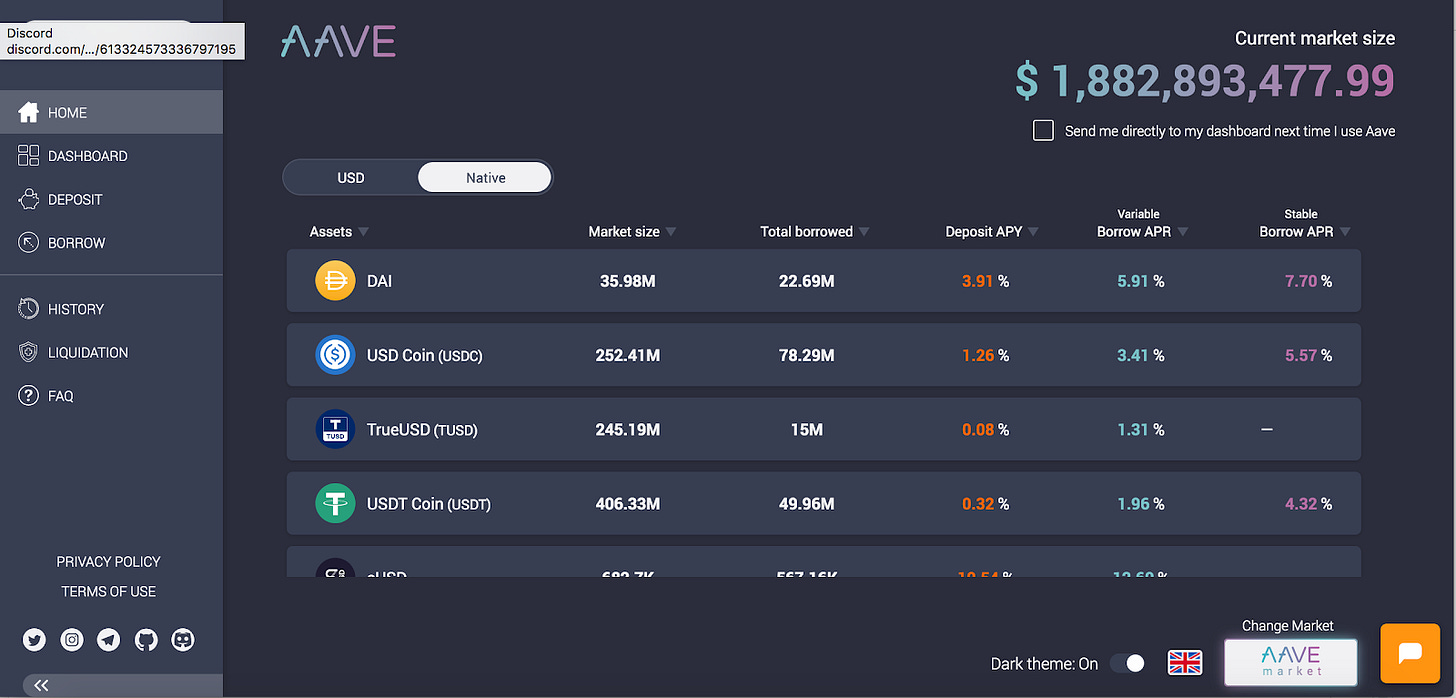Open the USD Coin (USDC) row name
This screenshot has width=1456, height=698.
coord(424,355)
